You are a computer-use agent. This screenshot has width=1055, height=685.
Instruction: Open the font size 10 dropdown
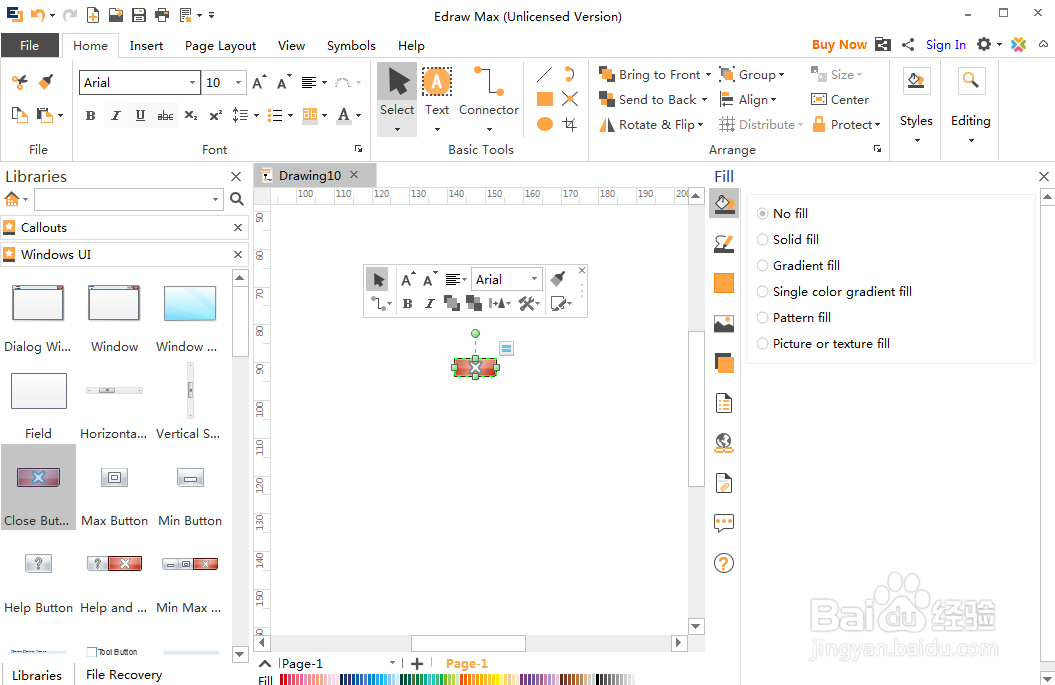[x=238, y=83]
